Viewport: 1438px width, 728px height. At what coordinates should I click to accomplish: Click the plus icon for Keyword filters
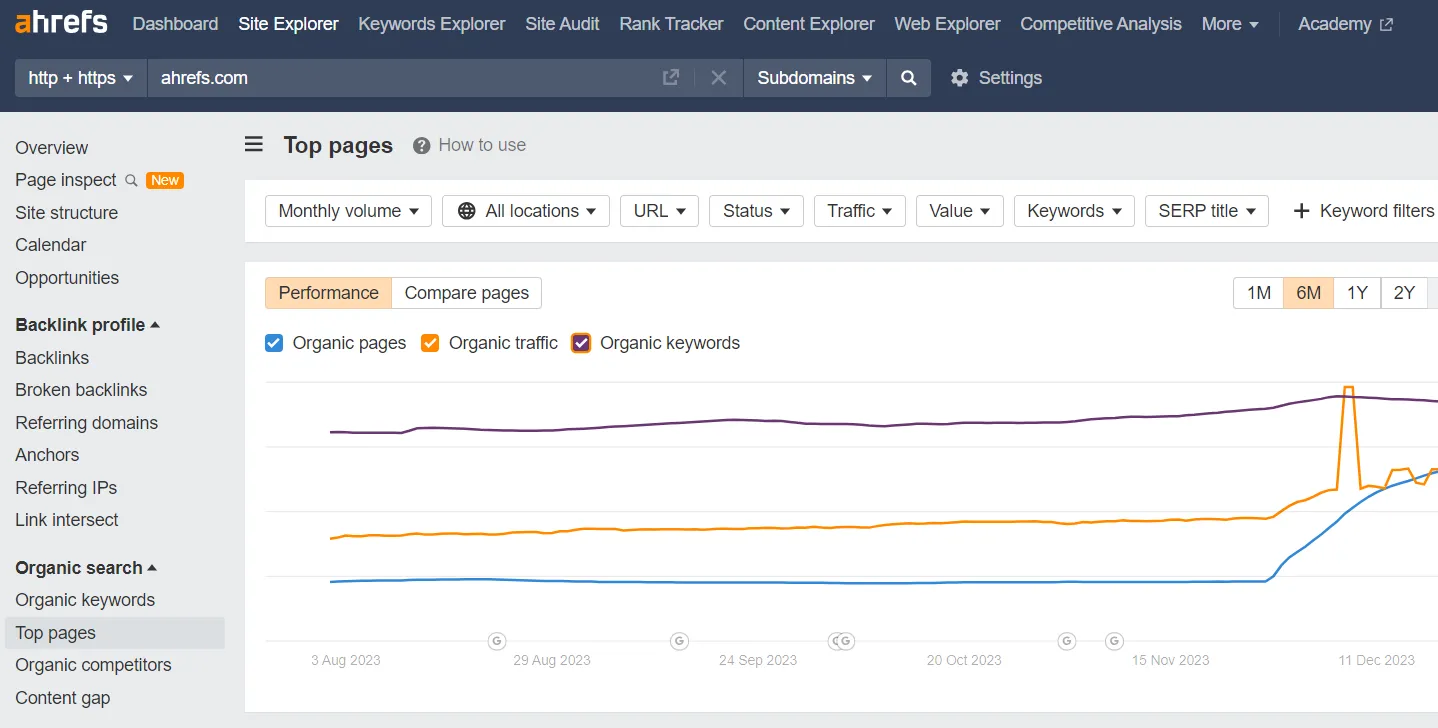(1301, 211)
